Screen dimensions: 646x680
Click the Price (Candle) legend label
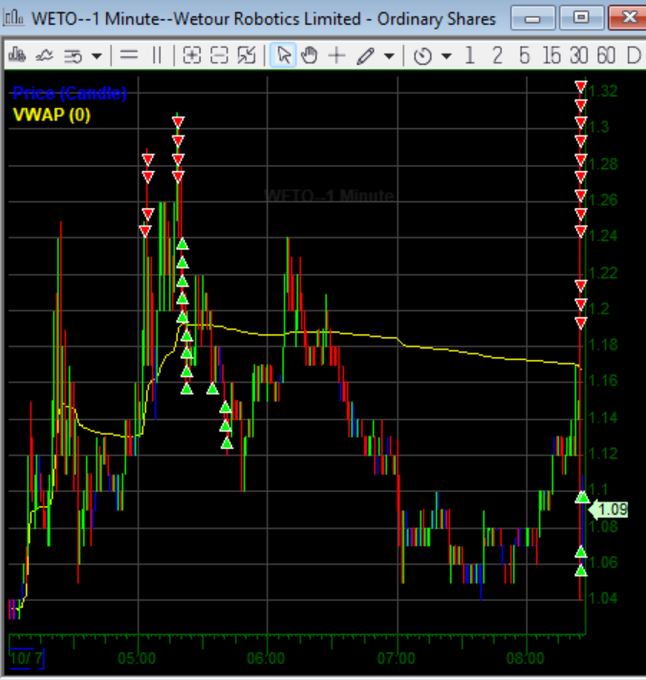tap(69, 93)
